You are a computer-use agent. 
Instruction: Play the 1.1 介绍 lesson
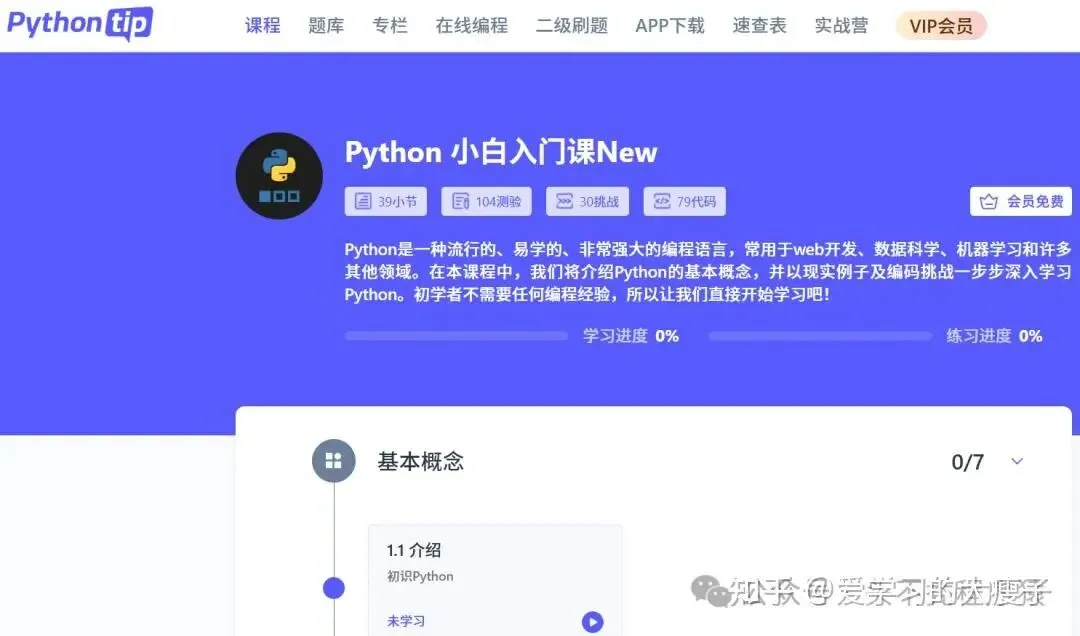point(592,622)
